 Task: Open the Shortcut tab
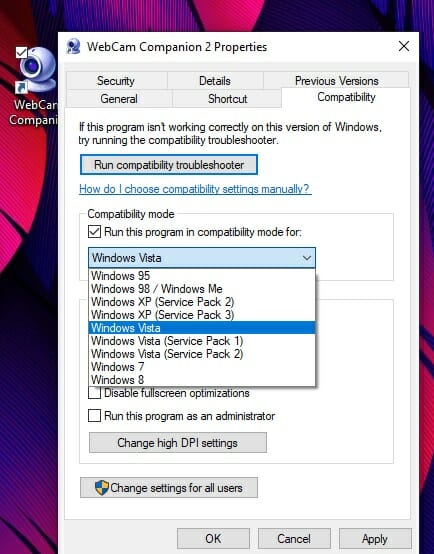coord(227,99)
